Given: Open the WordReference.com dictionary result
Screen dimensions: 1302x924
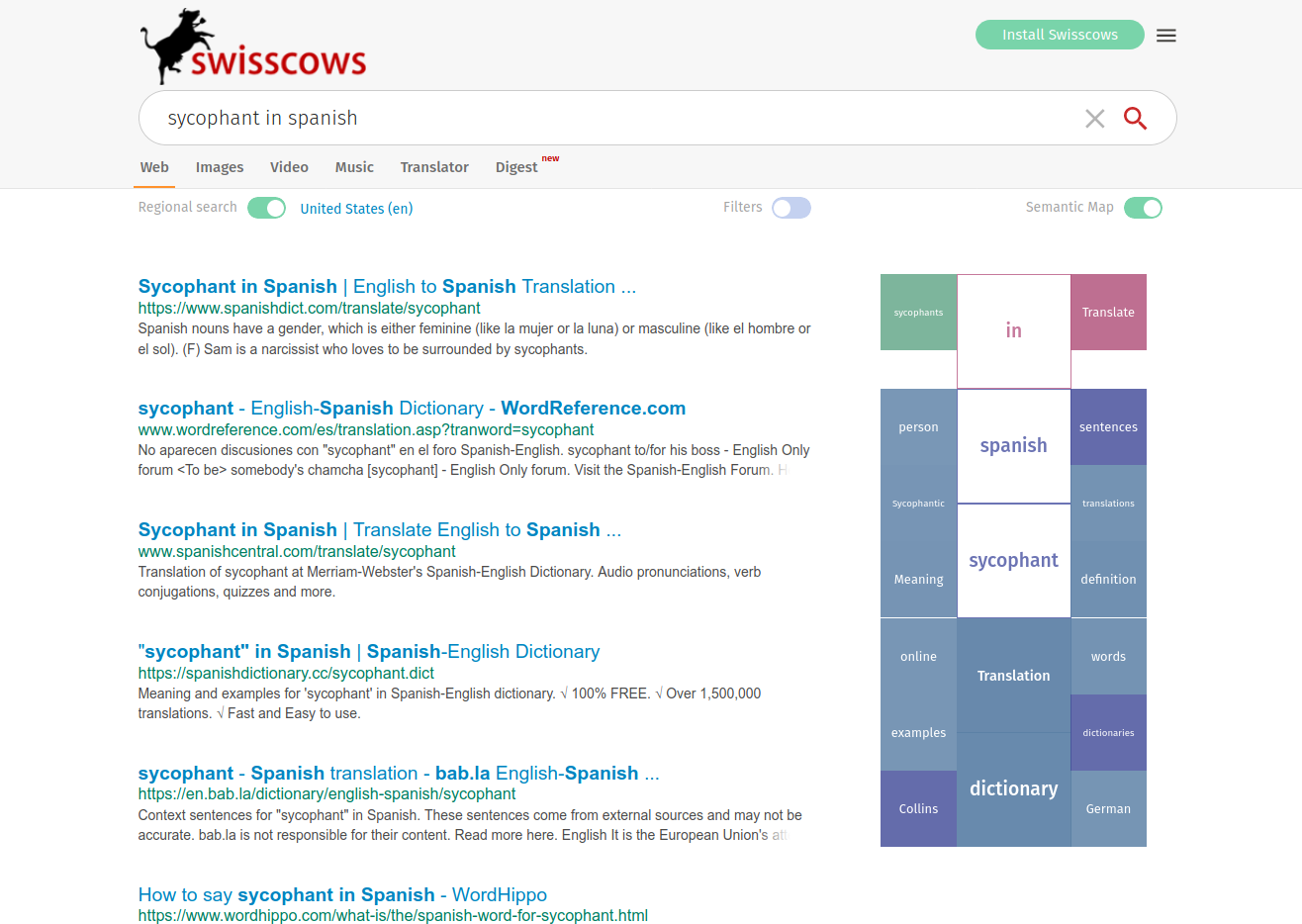Looking at the screenshot, I should click(x=412, y=408).
